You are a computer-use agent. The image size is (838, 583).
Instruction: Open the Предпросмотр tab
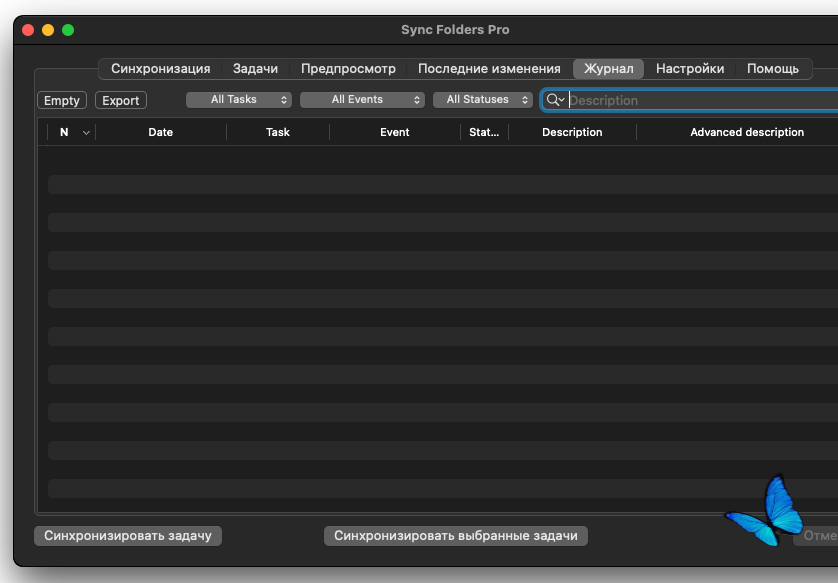tap(348, 69)
